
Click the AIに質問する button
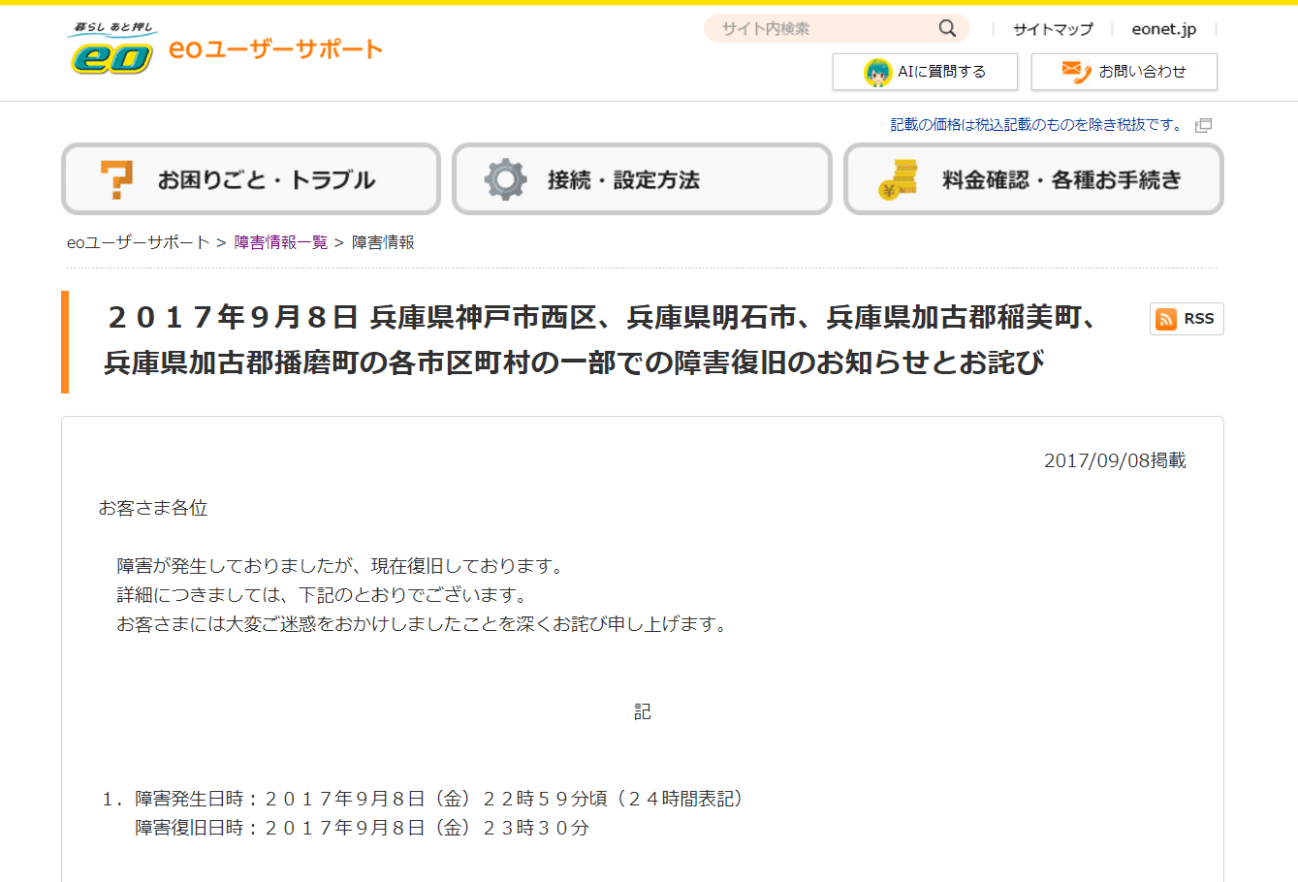point(925,72)
